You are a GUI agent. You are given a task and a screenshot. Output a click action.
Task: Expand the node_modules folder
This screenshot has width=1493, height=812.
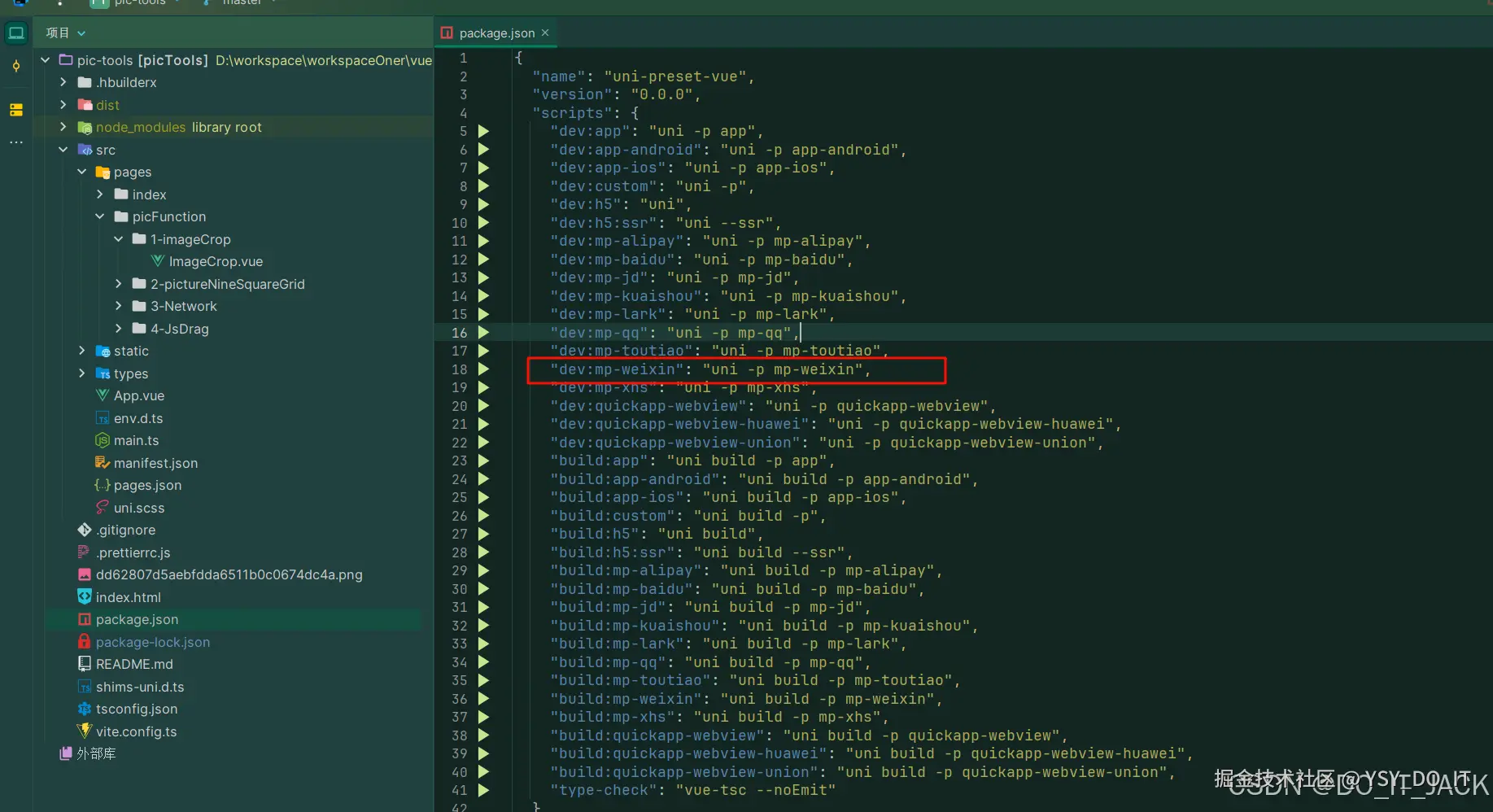tap(63, 127)
